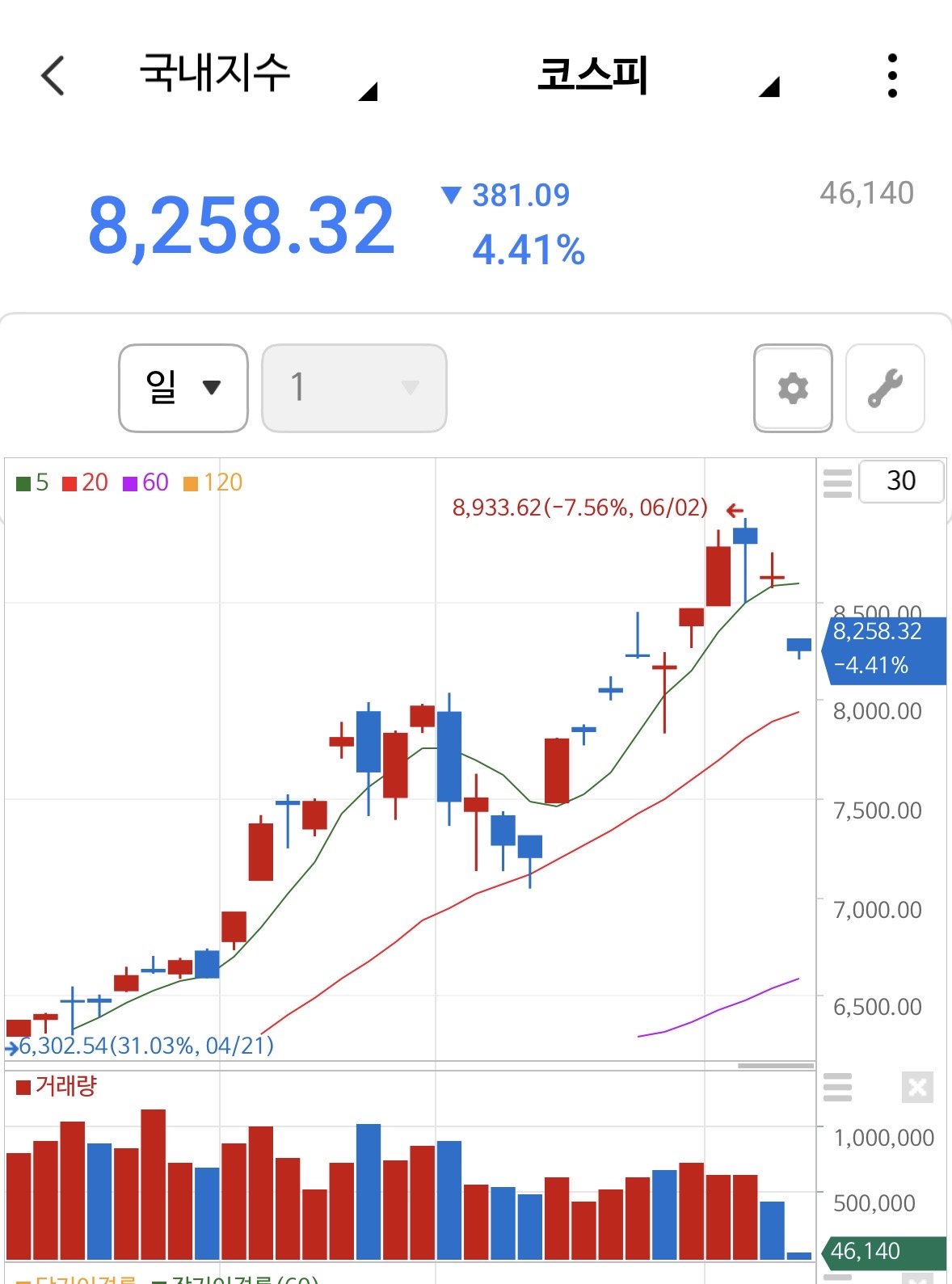
Task: Click the 6,500.00 price axis label
Action: [878, 1007]
